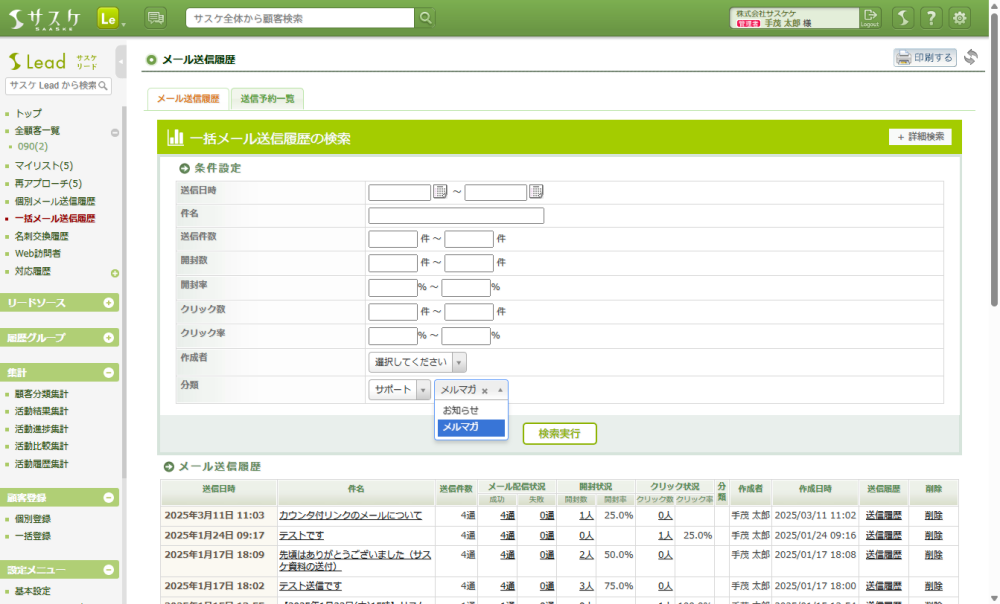
Task: Click the 検索実行 button
Action: click(559, 433)
